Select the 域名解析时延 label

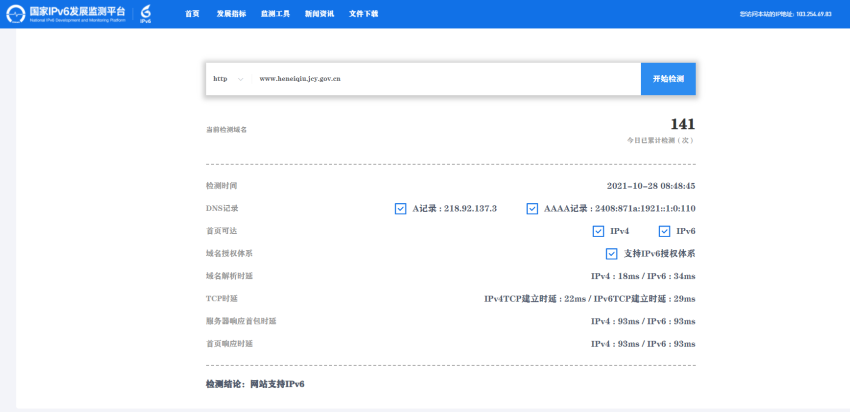229,276
